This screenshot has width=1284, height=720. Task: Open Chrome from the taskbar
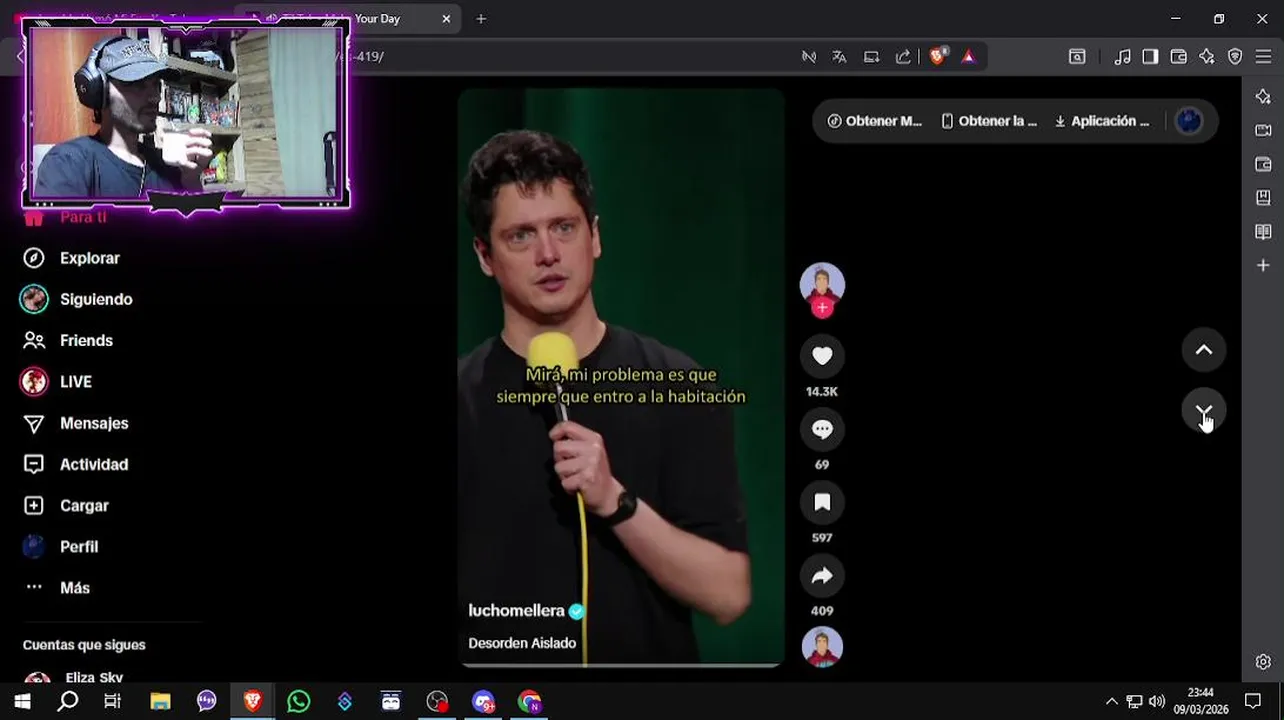pos(529,701)
